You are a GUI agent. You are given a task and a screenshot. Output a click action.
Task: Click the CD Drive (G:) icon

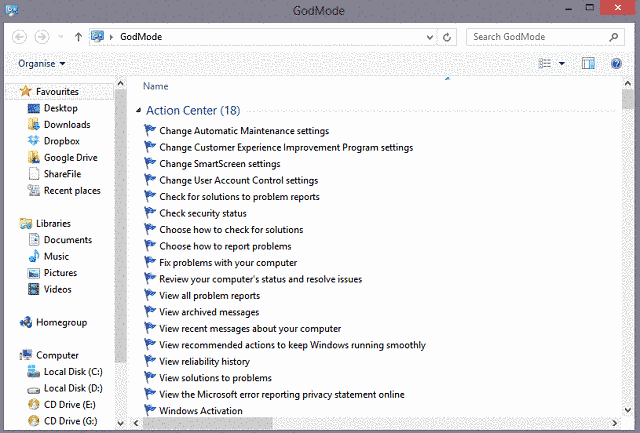pos(33,421)
